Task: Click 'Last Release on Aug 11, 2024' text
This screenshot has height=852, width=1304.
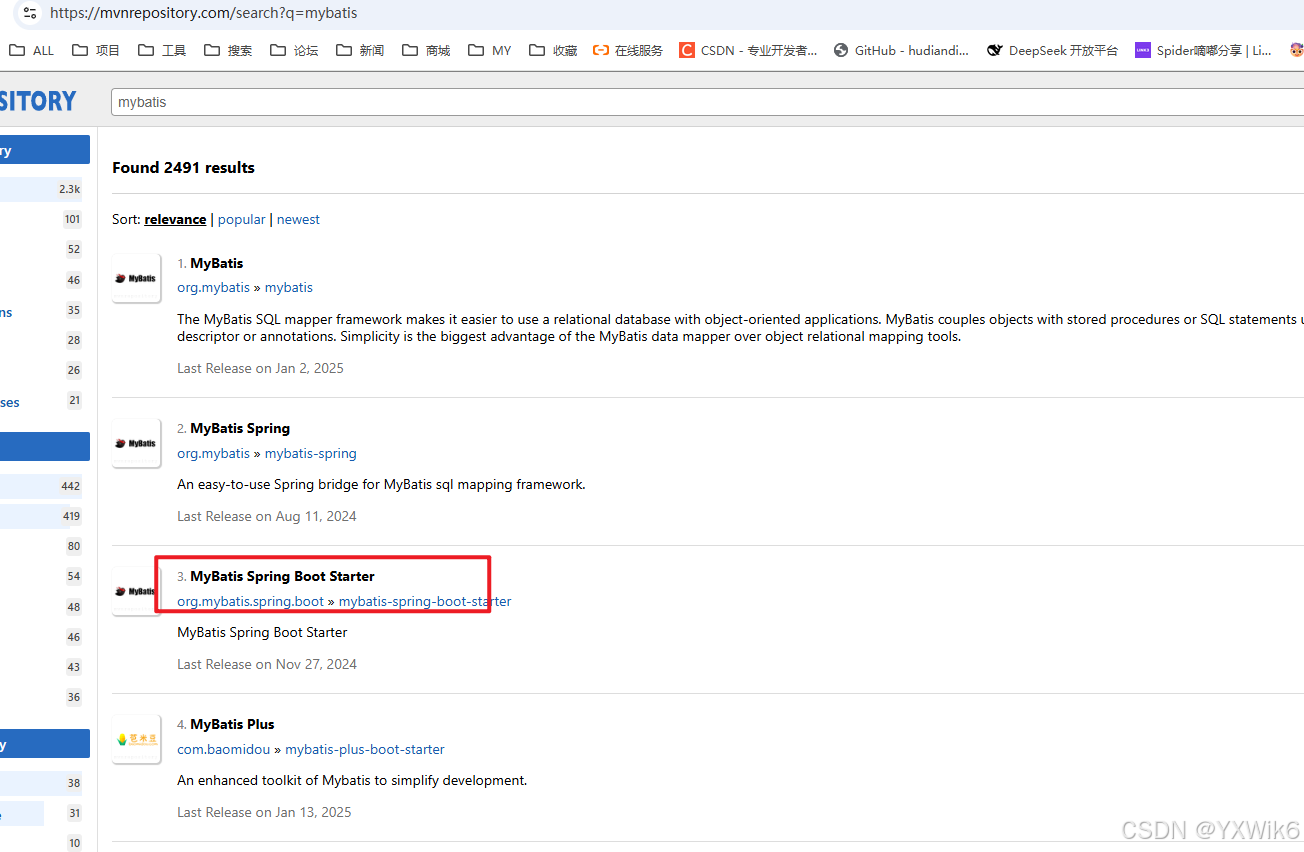Action: [267, 516]
